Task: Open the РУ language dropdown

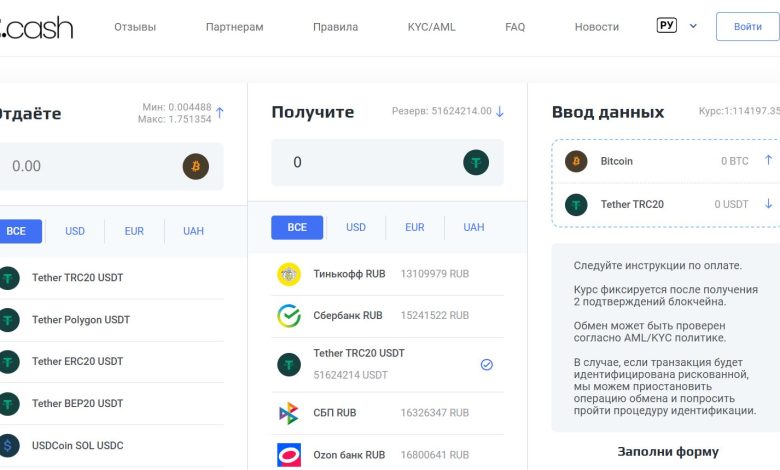Action: point(677,26)
